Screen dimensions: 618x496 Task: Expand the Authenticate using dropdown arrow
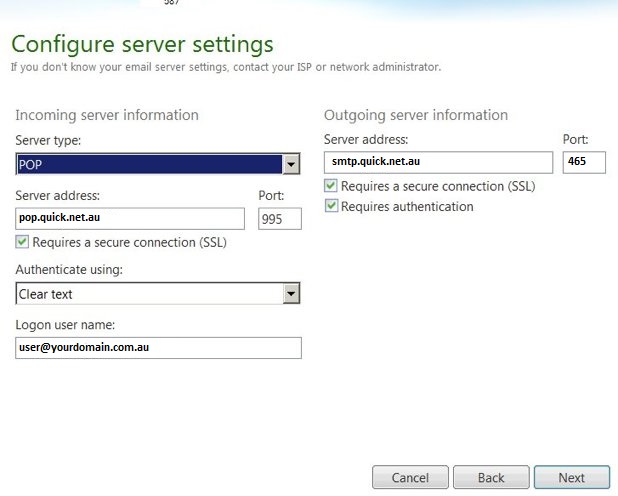point(291,294)
